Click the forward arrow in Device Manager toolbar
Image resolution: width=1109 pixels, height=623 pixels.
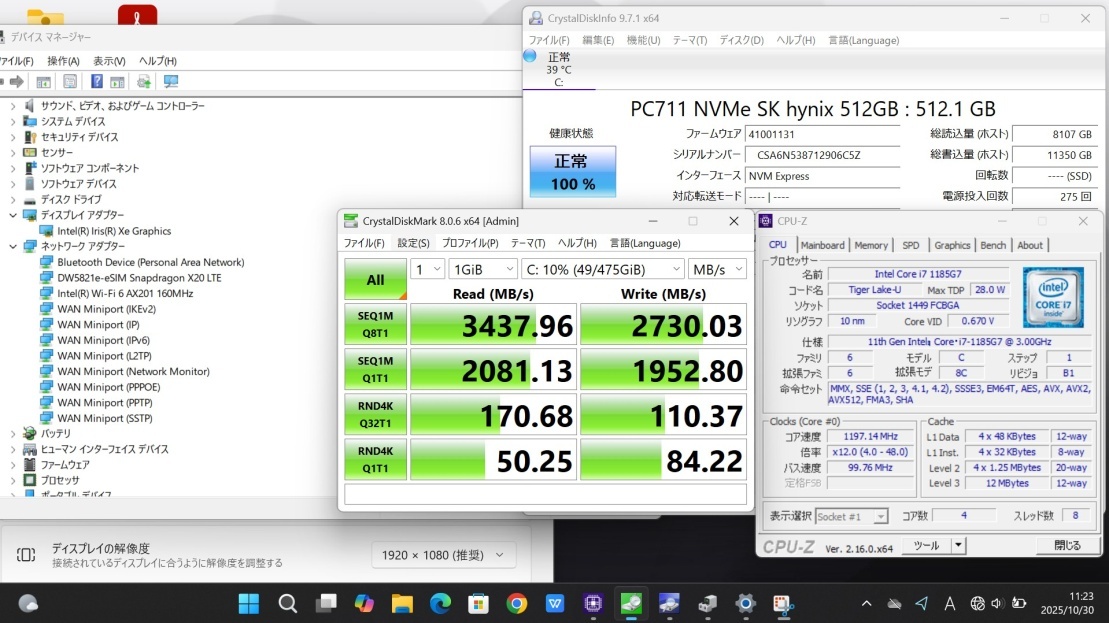pos(16,82)
